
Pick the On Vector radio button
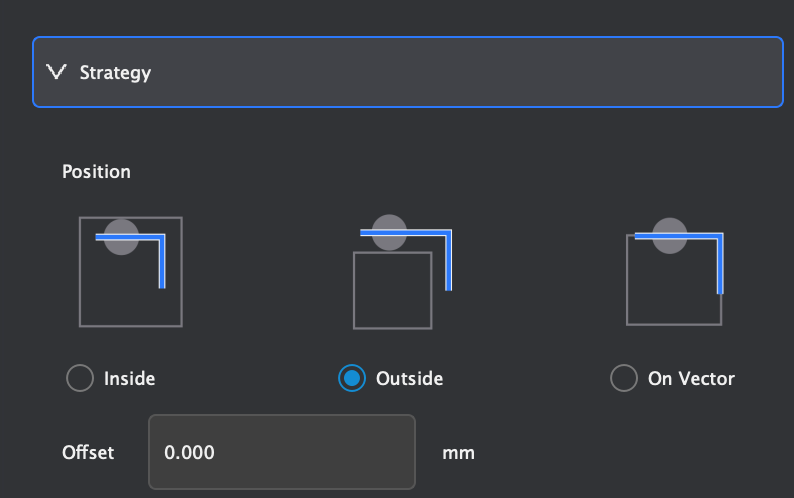pos(623,379)
